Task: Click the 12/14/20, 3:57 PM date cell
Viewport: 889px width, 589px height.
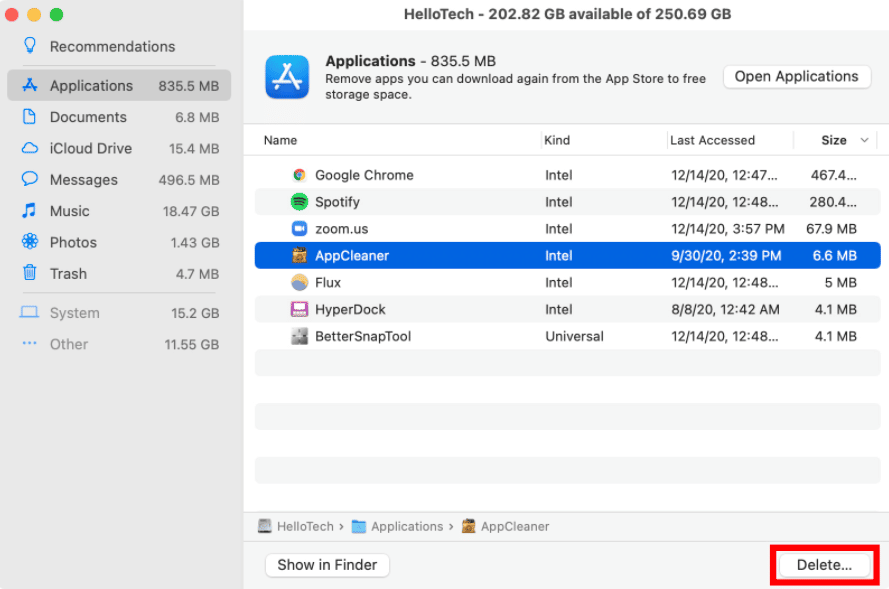Action: [728, 229]
